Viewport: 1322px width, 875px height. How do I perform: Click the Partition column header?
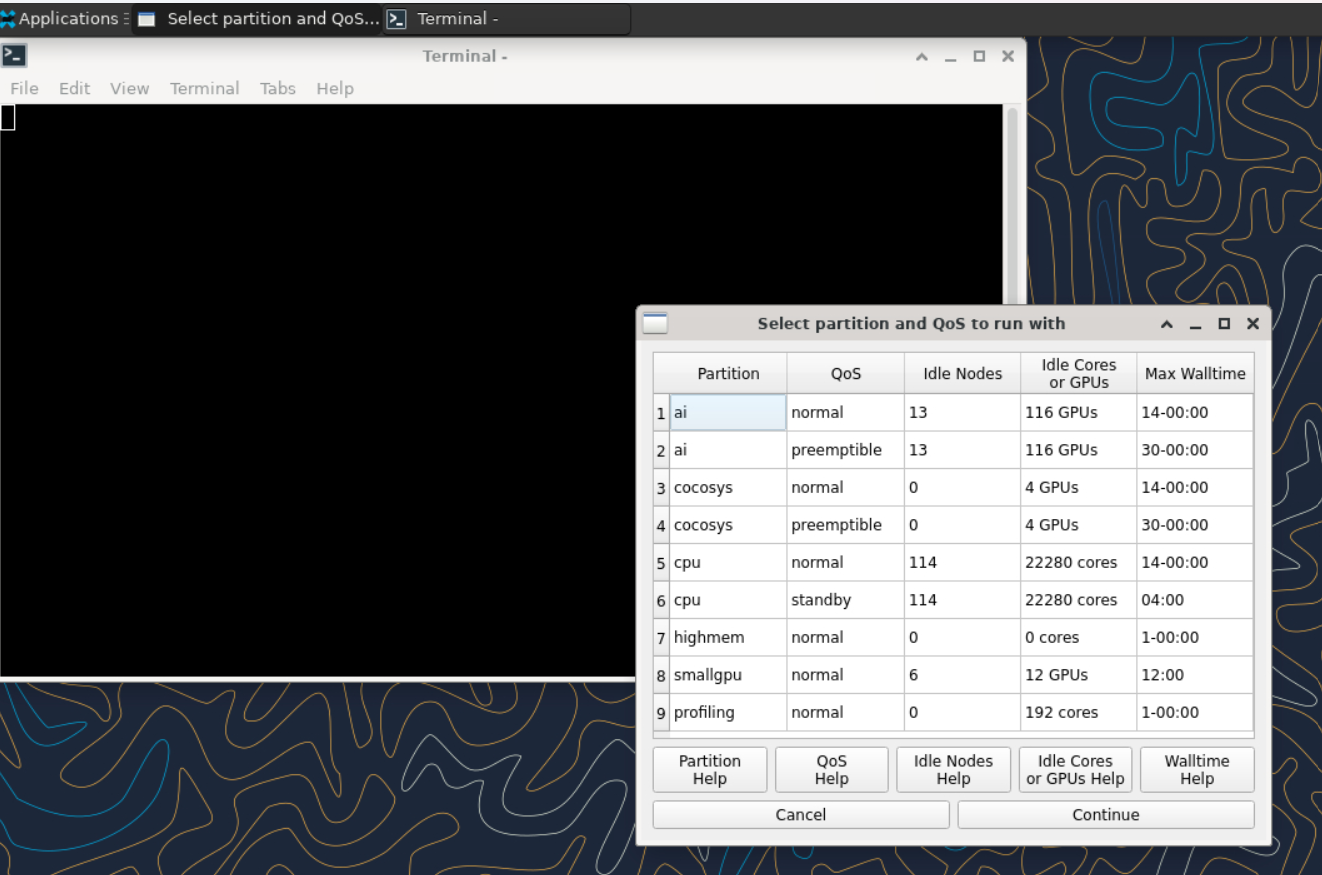pos(728,373)
